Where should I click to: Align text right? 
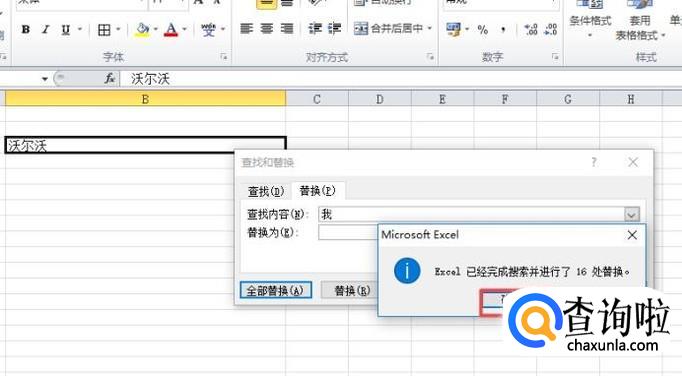tap(287, 29)
